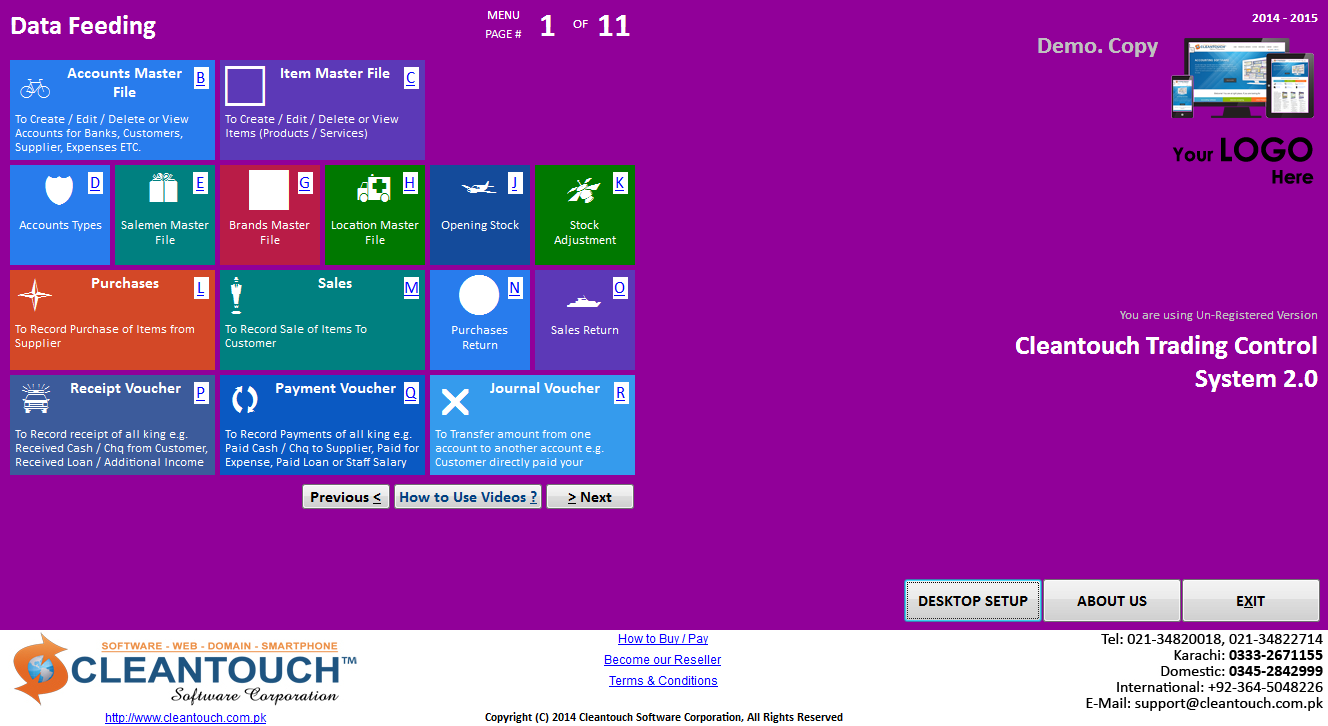
Task: Click the ambulance icon for Location Master File
Action: [374, 188]
